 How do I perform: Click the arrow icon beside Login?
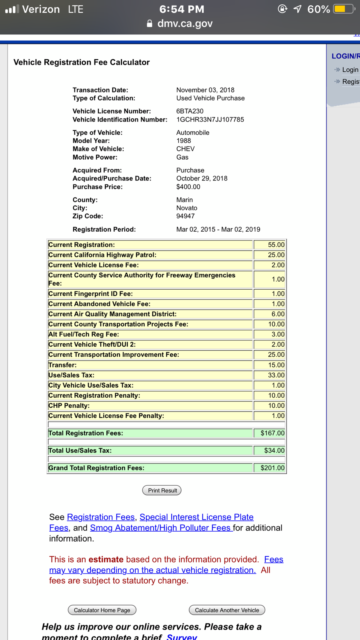tap(337, 70)
